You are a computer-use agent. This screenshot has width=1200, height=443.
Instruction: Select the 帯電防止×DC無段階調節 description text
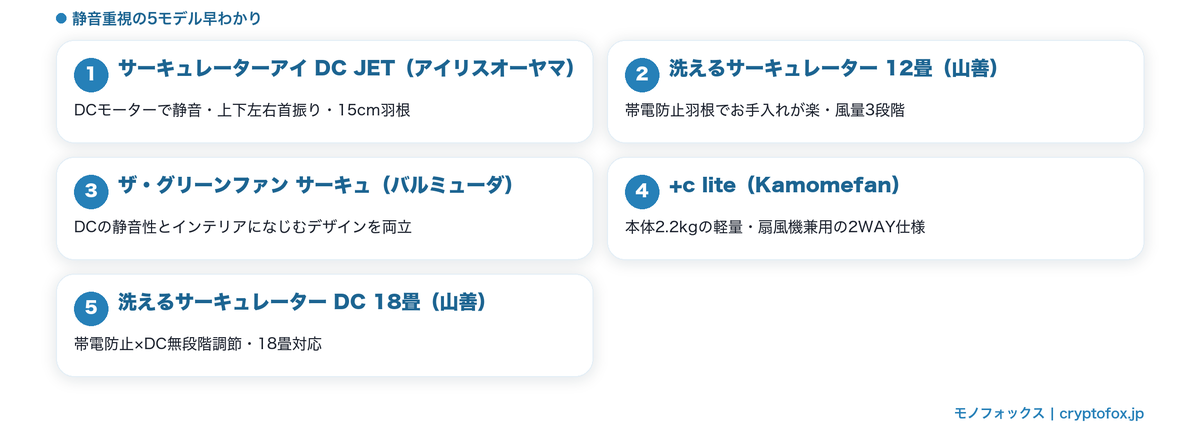tap(198, 344)
